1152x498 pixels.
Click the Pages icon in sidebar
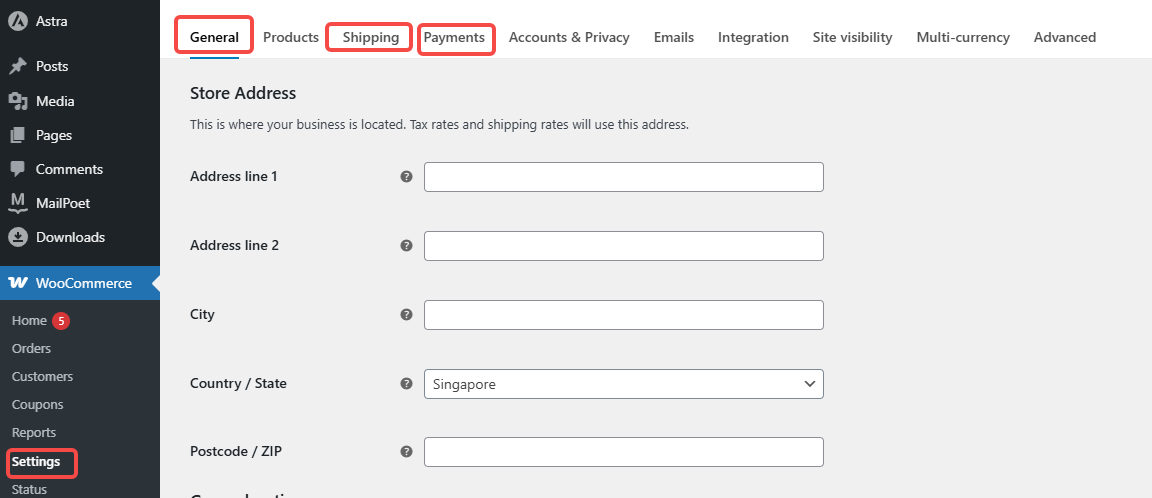point(18,135)
